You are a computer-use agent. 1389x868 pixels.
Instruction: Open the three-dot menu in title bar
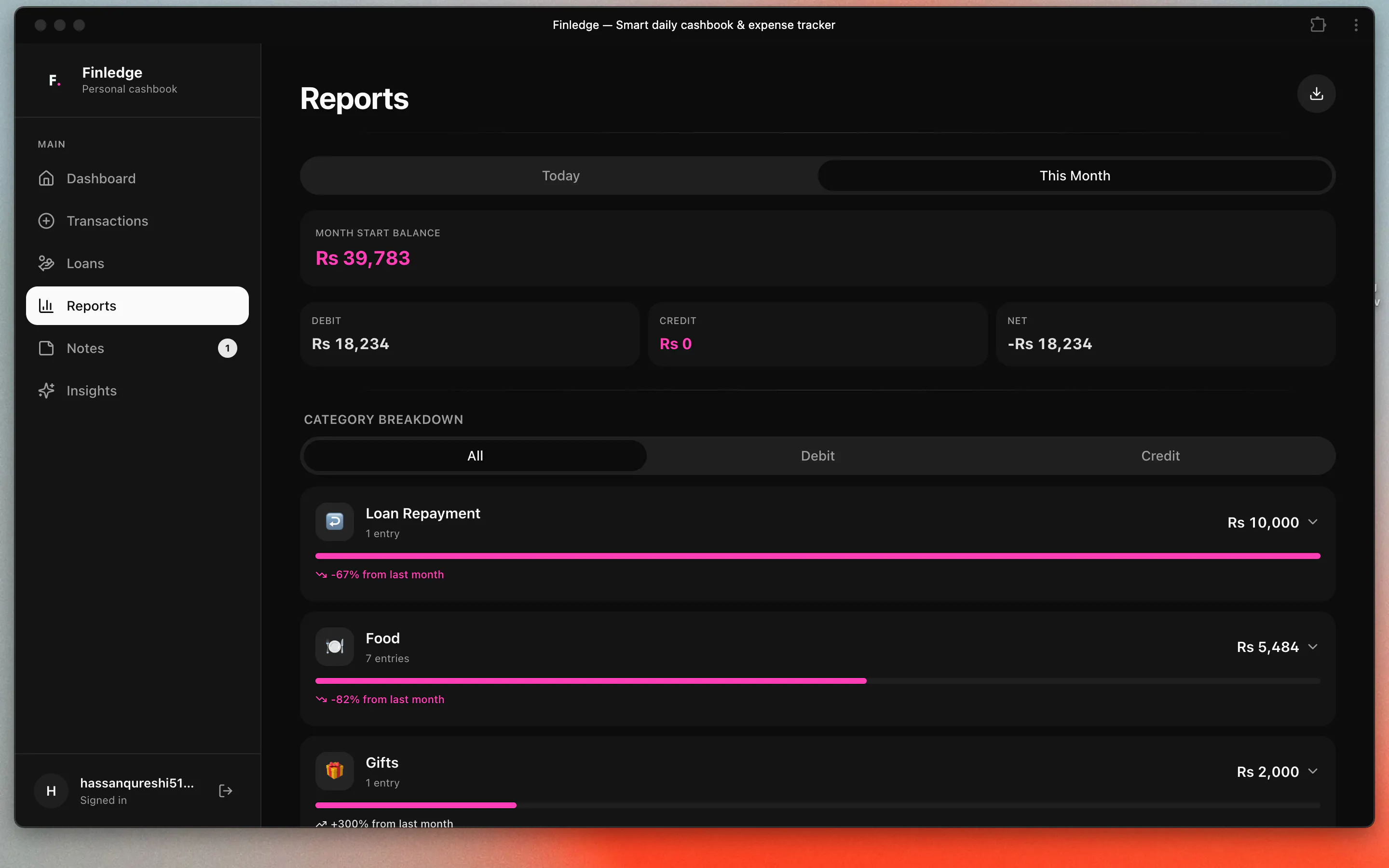click(x=1356, y=25)
